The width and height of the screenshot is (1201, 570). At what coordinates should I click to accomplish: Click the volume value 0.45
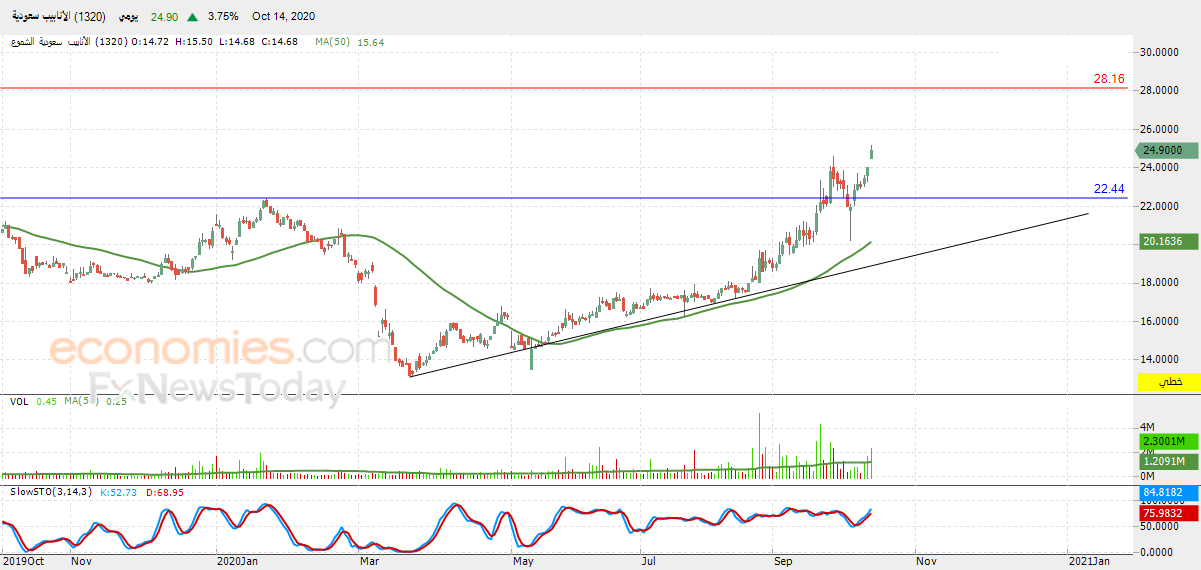tap(46, 402)
